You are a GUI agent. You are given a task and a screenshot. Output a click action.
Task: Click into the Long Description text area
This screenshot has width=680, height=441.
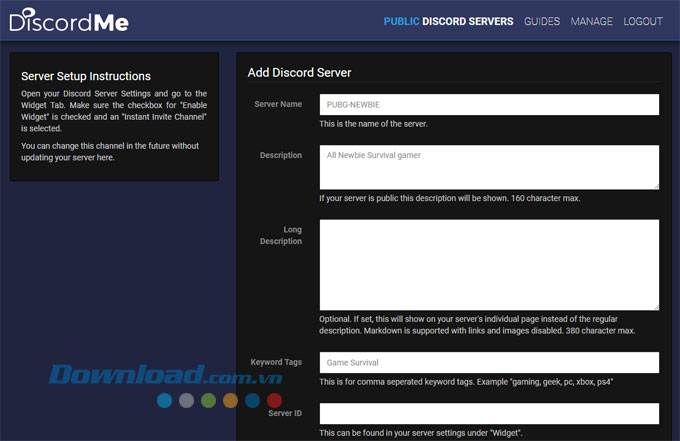489,265
